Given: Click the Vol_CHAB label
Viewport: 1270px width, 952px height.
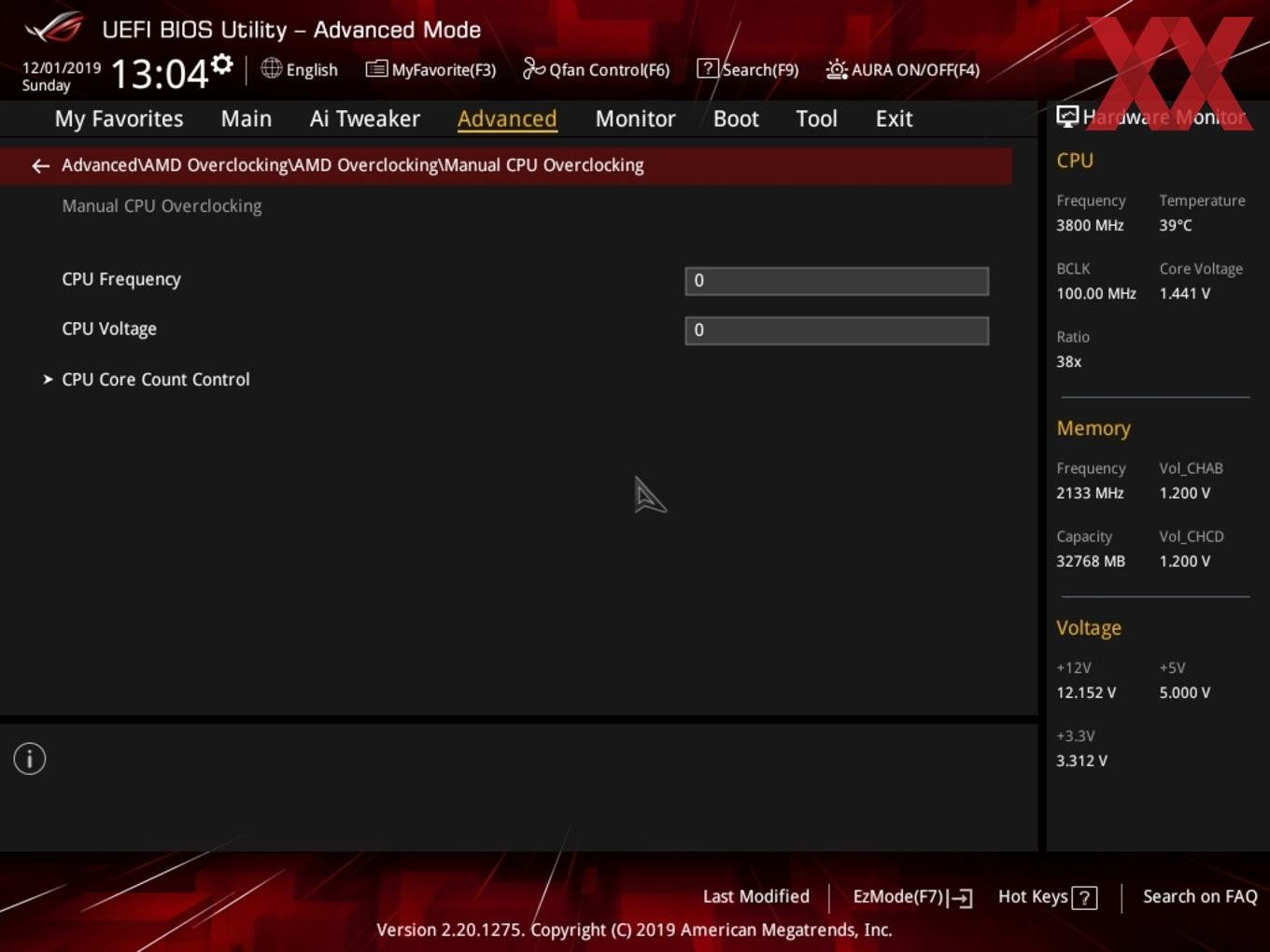Looking at the screenshot, I should (x=1191, y=469).
